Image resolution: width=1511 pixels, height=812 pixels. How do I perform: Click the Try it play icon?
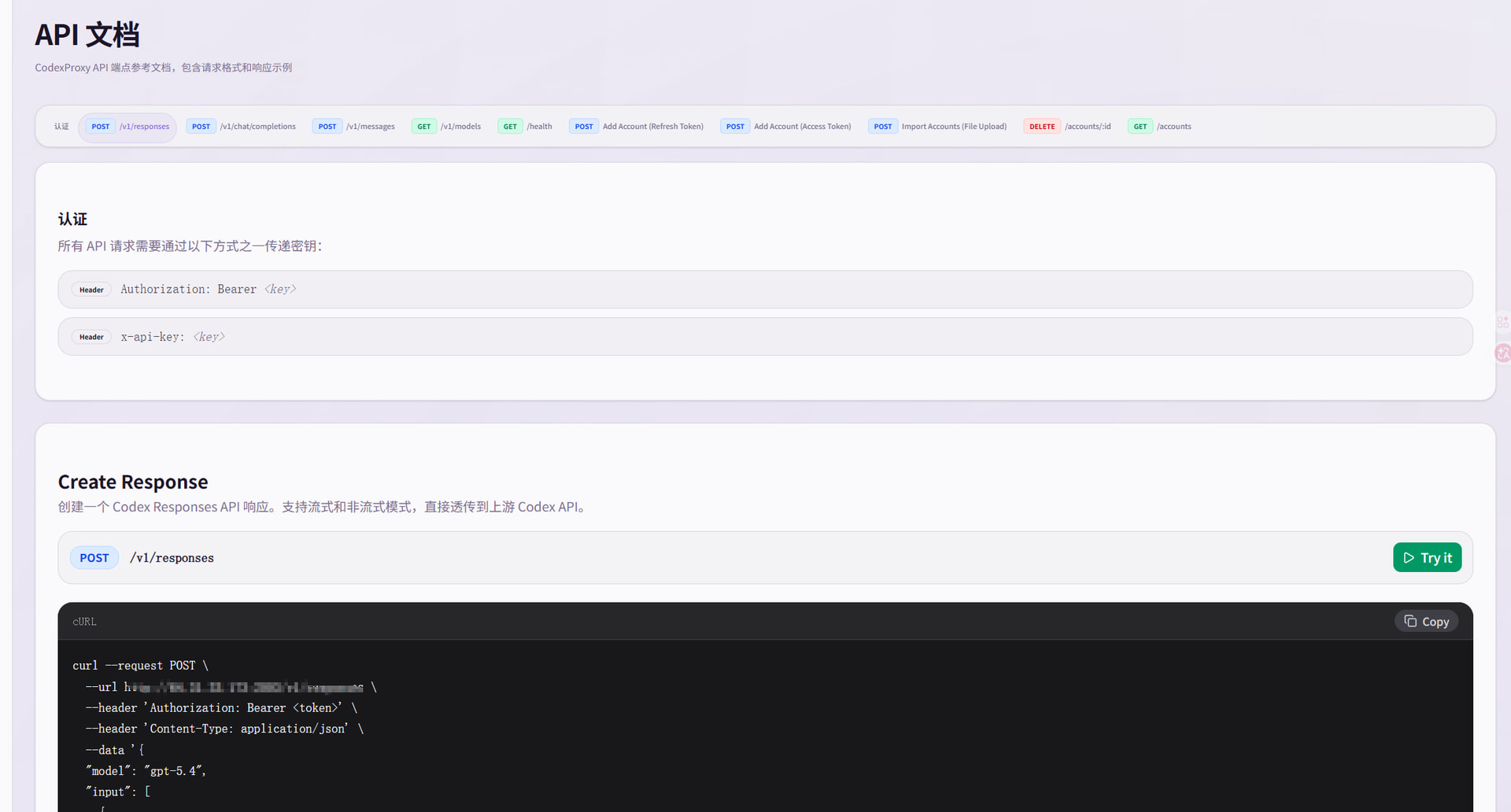[x=1409, y=558]
